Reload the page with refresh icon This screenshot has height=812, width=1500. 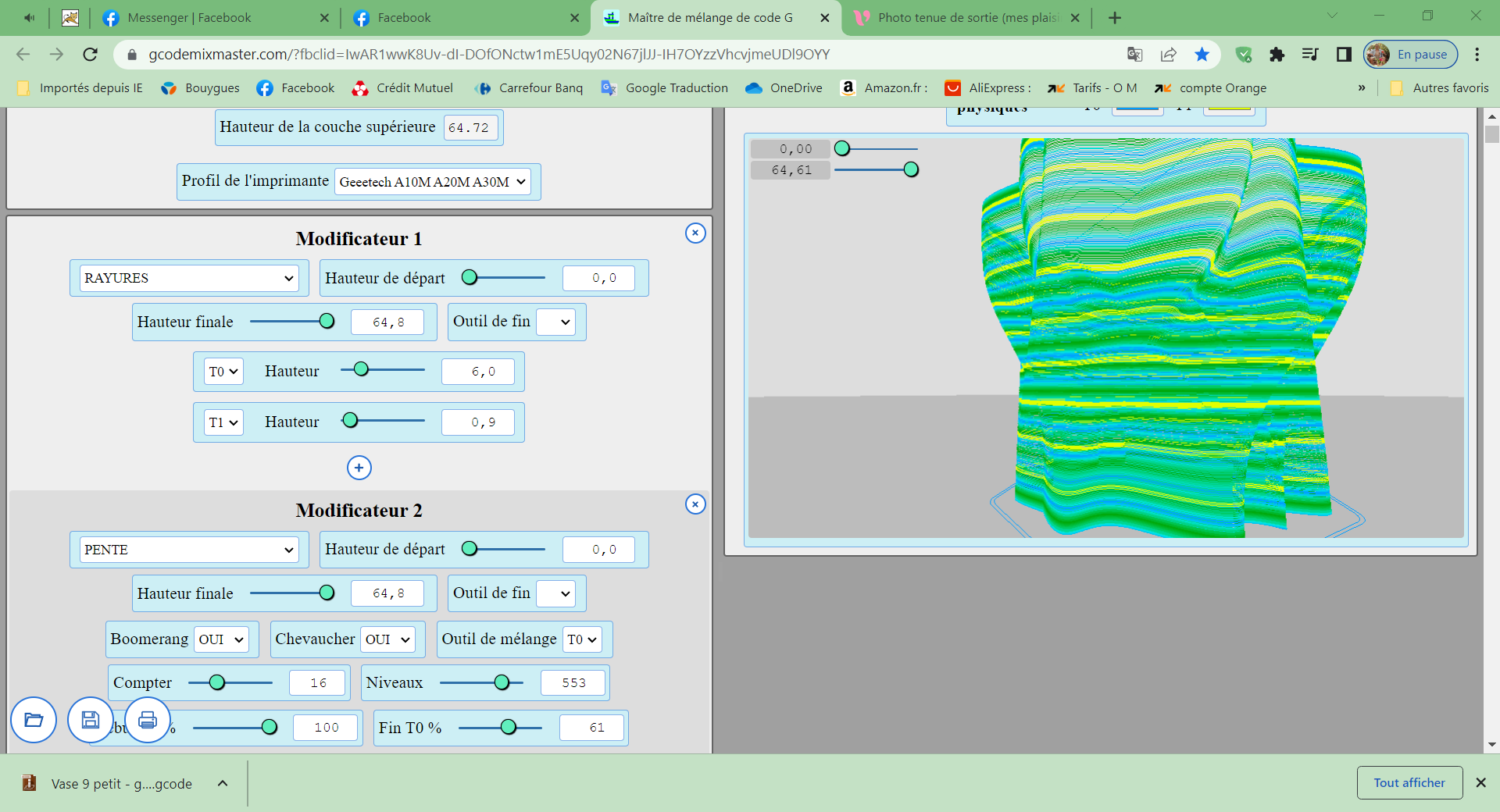click(x=91, y=54)
